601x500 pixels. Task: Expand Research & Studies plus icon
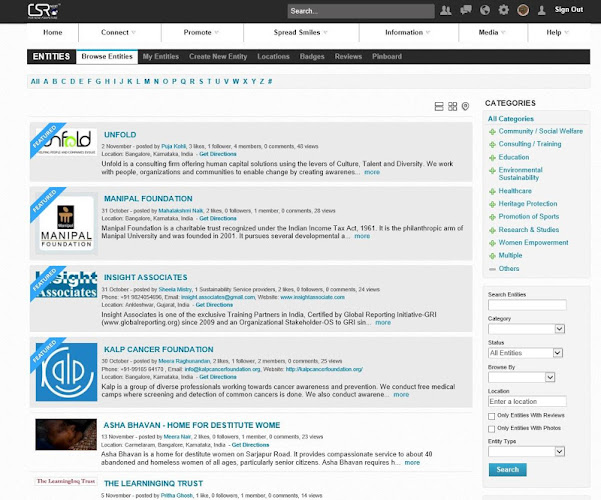[493, 230]
